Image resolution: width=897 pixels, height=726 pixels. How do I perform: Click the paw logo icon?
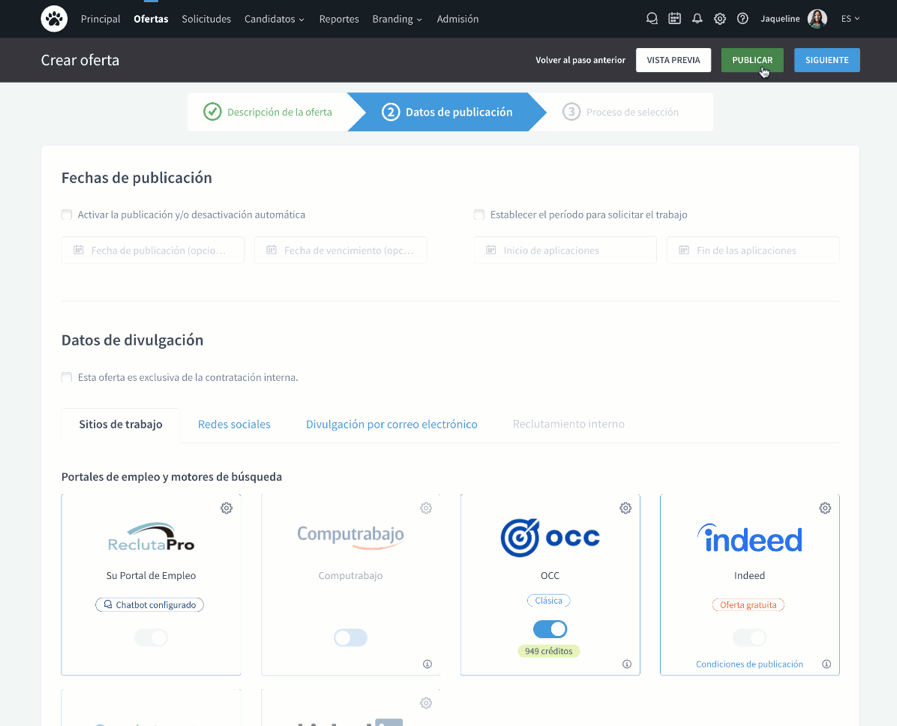54,18
